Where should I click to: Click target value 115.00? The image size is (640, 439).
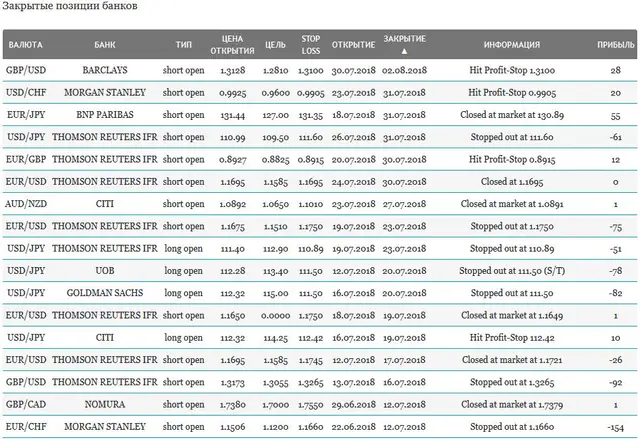[276, 293]
